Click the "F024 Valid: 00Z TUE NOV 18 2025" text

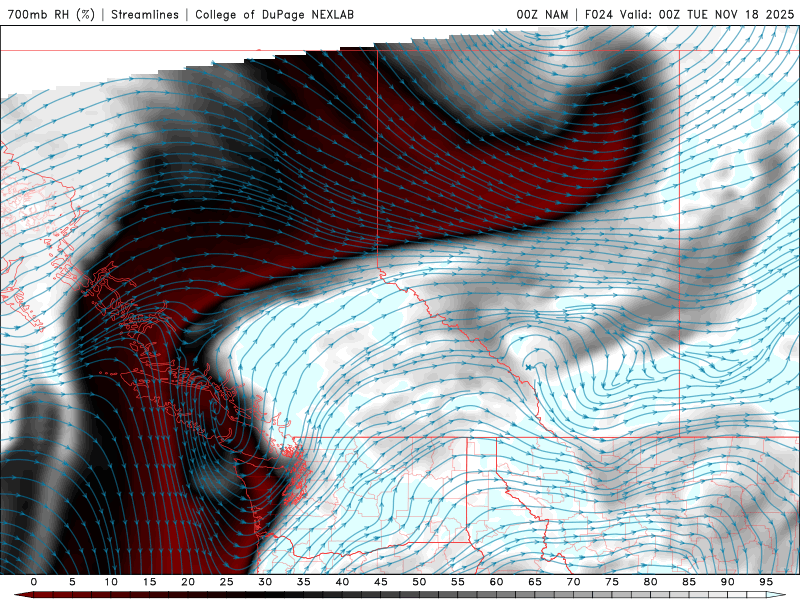click(x=690, y=14)
